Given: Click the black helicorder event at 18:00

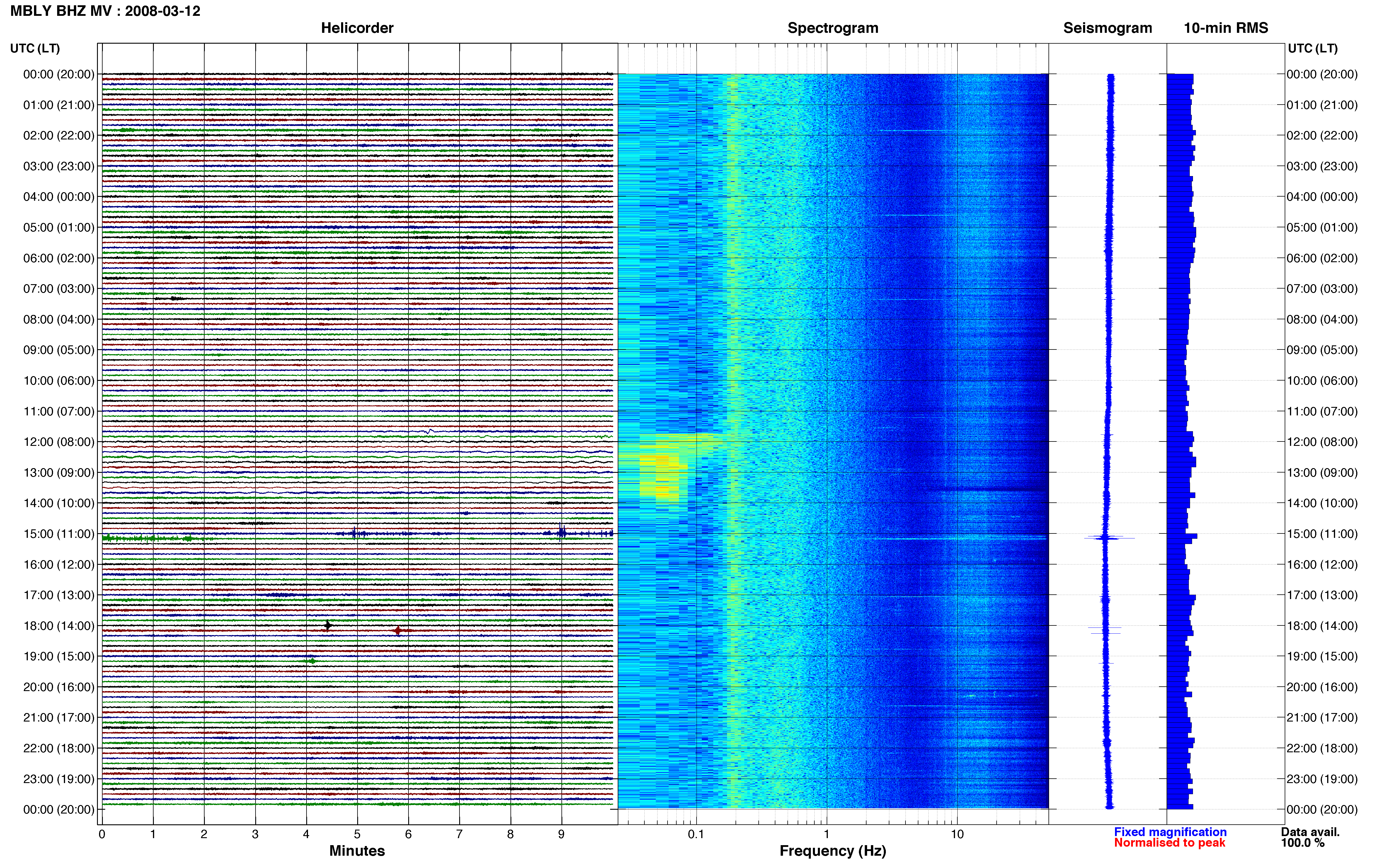Looking at the screenshot, I should click(327, 626).
